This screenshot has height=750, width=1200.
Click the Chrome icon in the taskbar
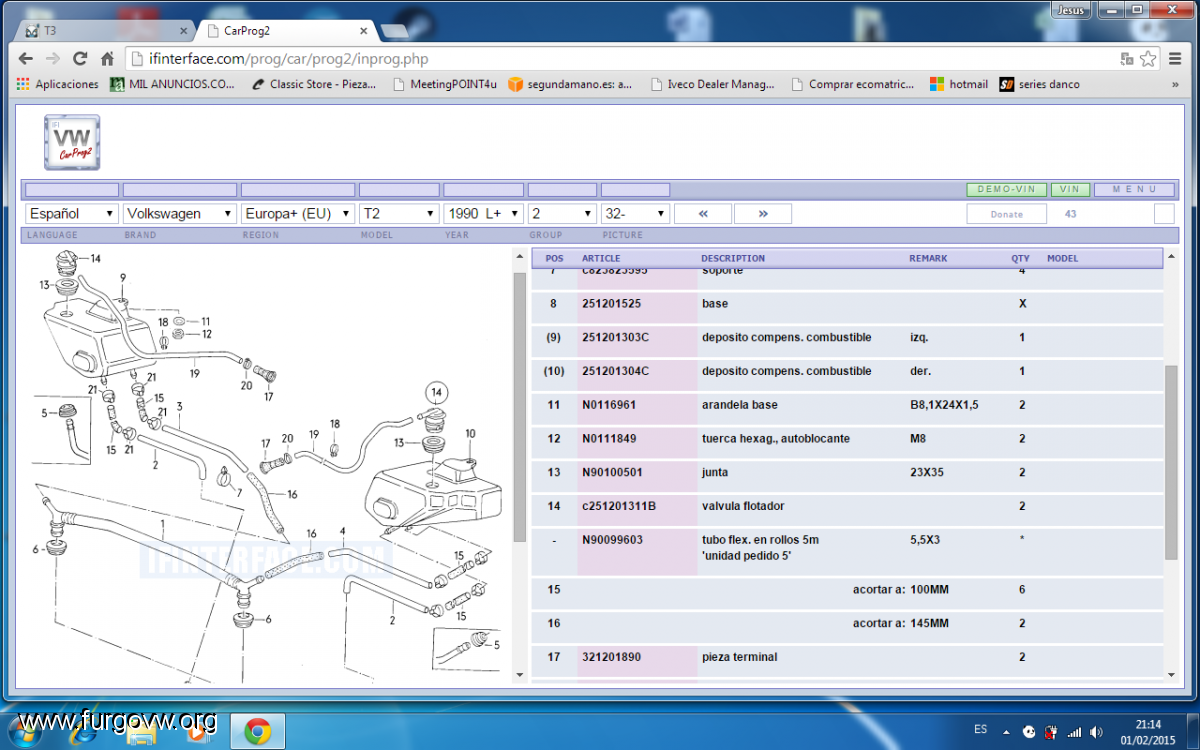(x=258, y=733)
